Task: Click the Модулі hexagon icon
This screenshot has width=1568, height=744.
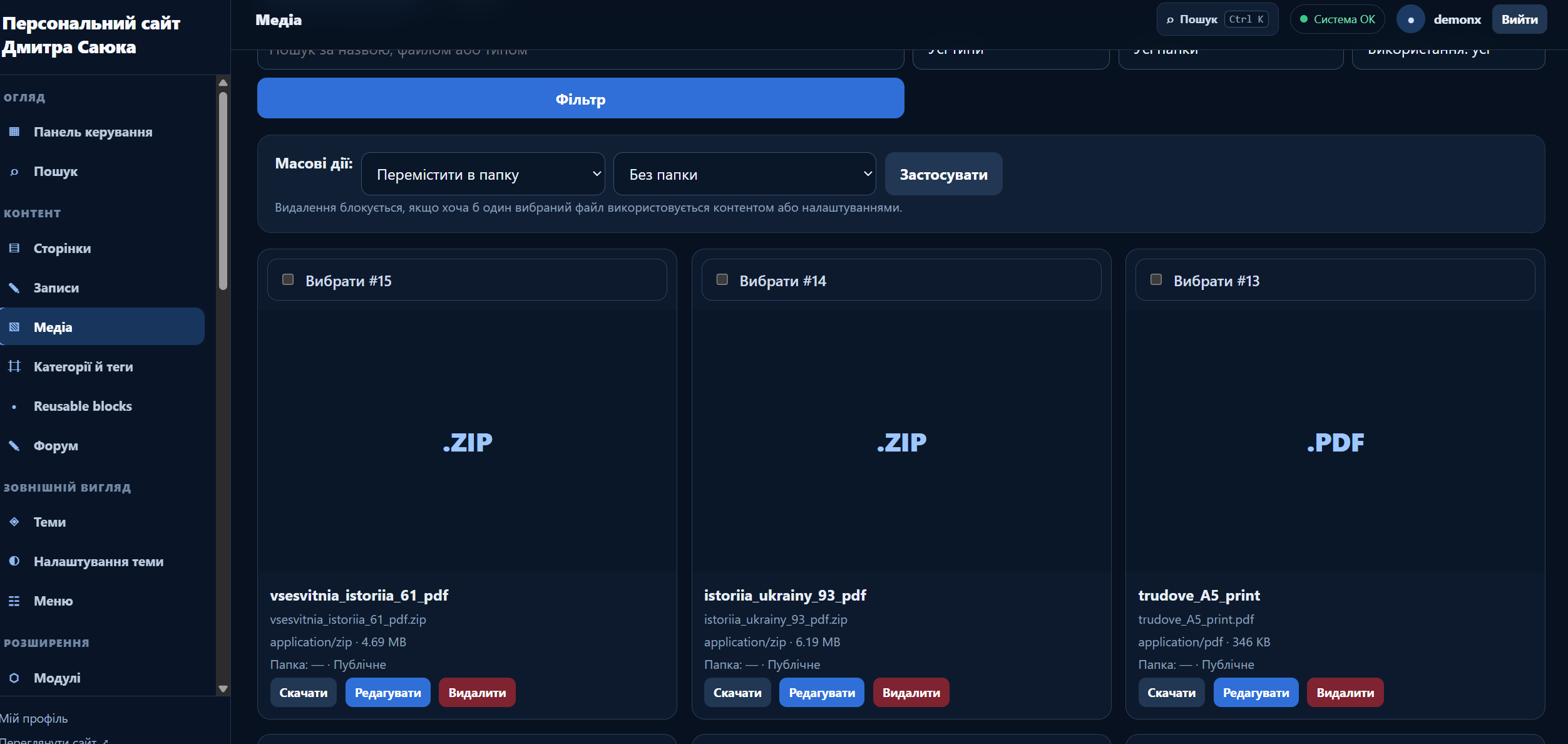Action: (14, 678)
